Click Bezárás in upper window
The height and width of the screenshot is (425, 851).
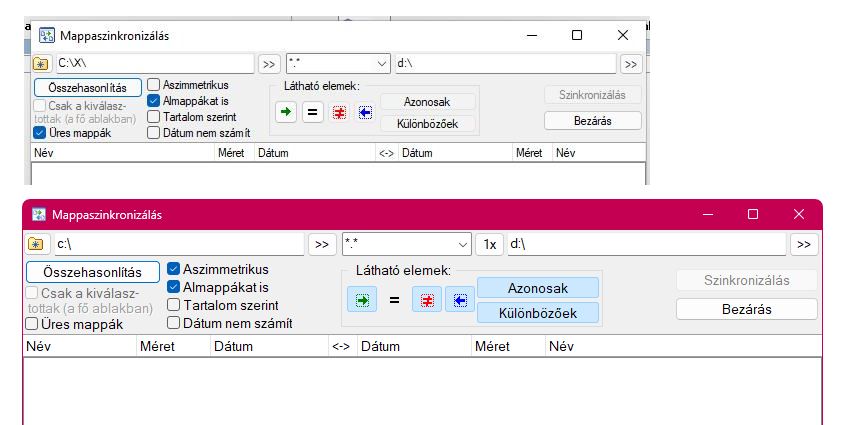tap(593, 121)
